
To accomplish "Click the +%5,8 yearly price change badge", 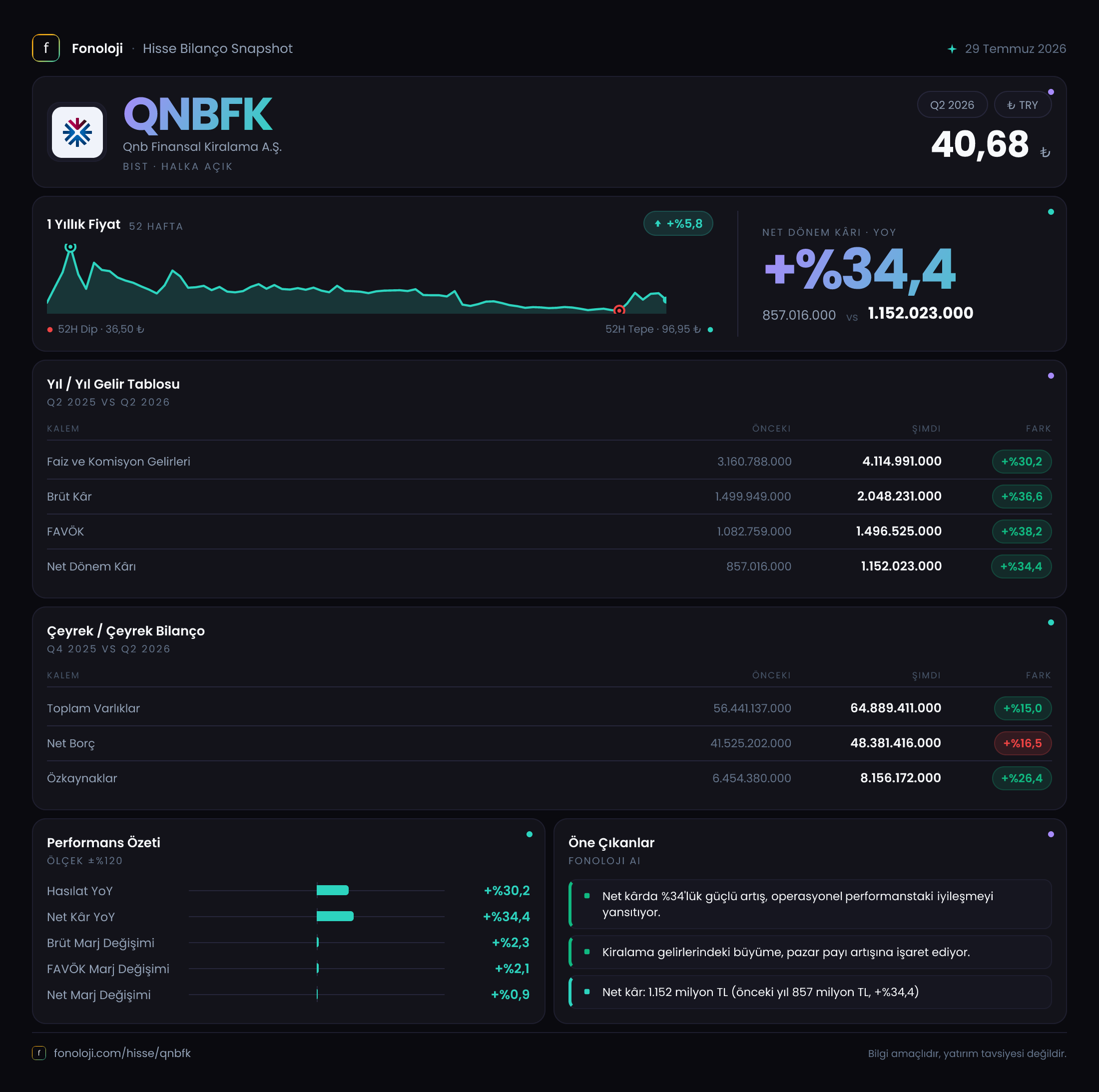I will (x=678, y=223).
